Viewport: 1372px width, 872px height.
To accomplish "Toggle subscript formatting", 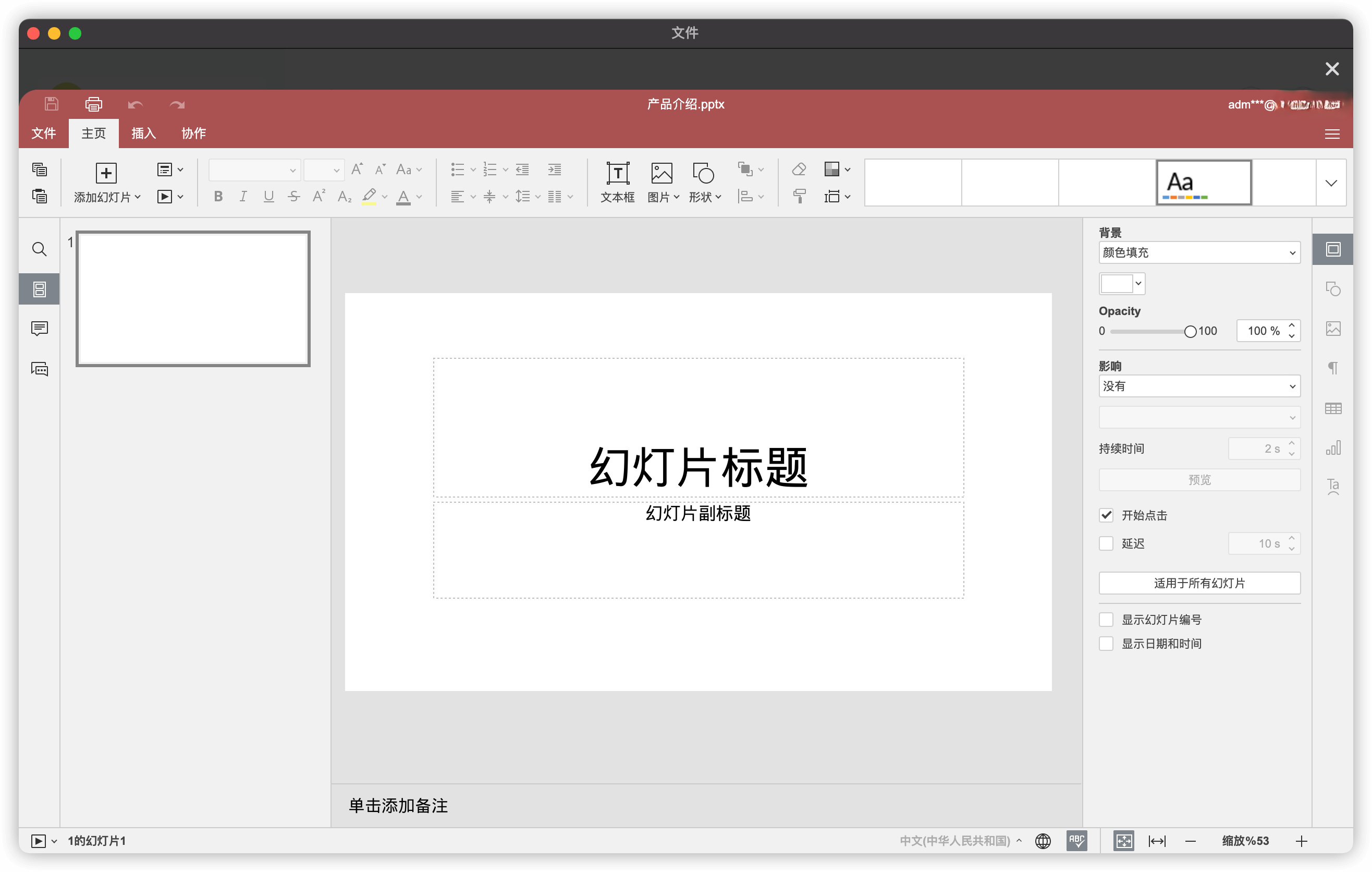I will pos(344,197).
